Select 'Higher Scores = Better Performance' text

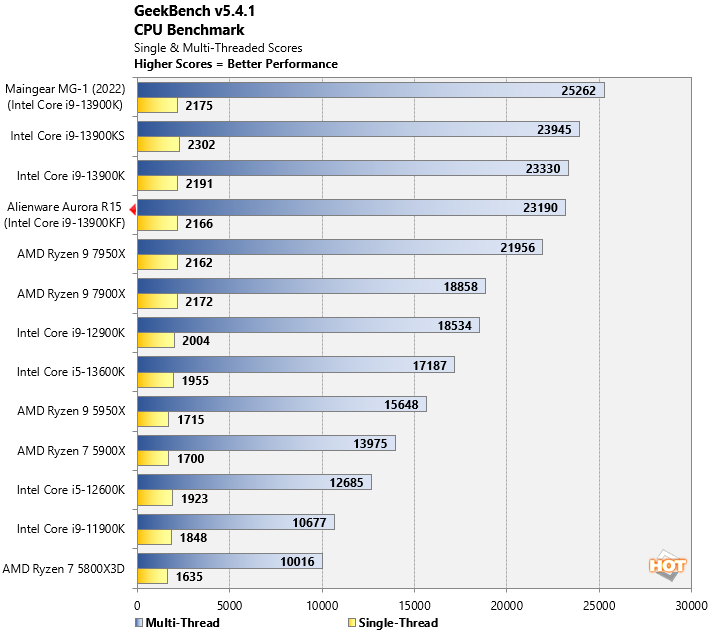click(x=236, y=64)
